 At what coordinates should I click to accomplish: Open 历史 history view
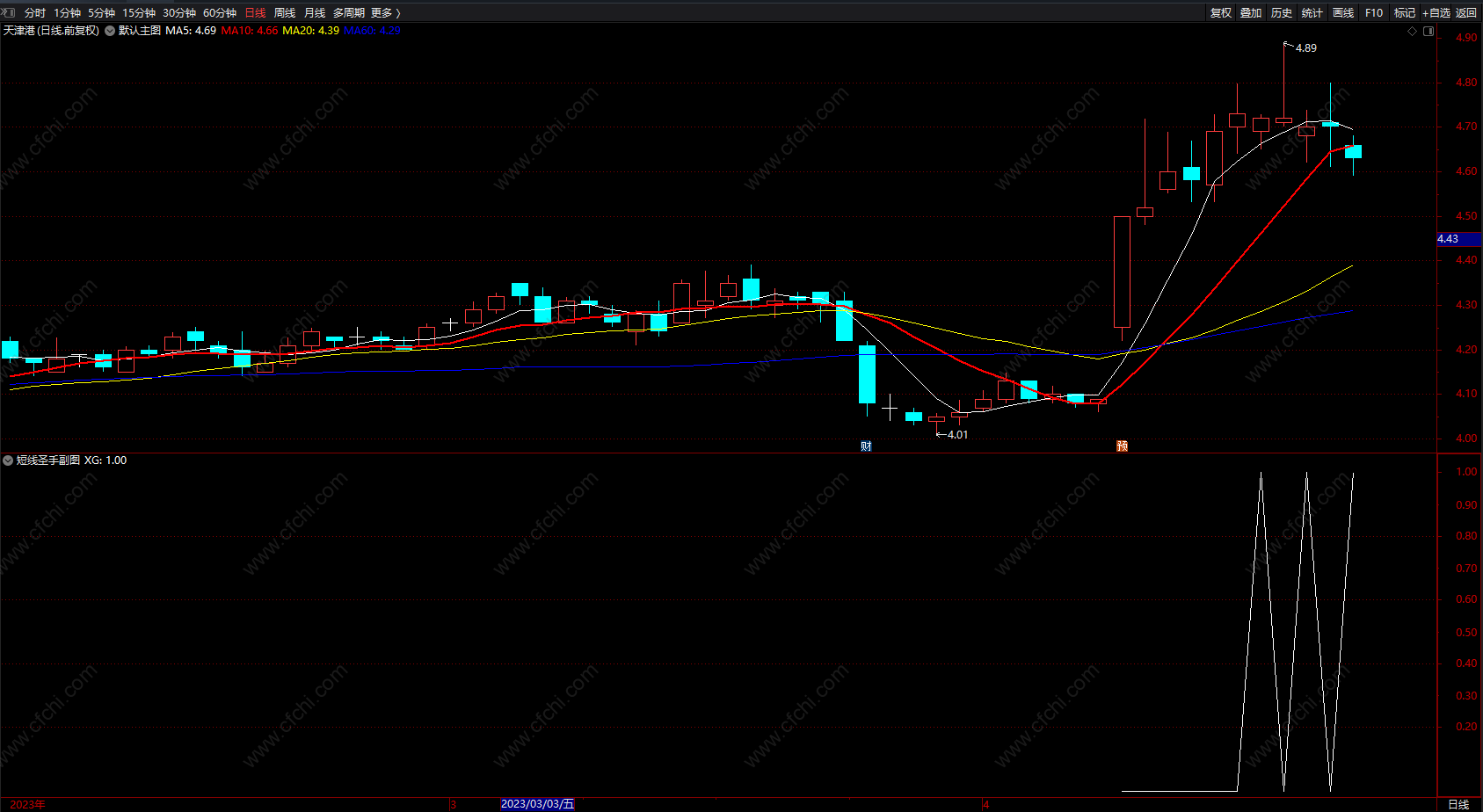click(1282, 13)
